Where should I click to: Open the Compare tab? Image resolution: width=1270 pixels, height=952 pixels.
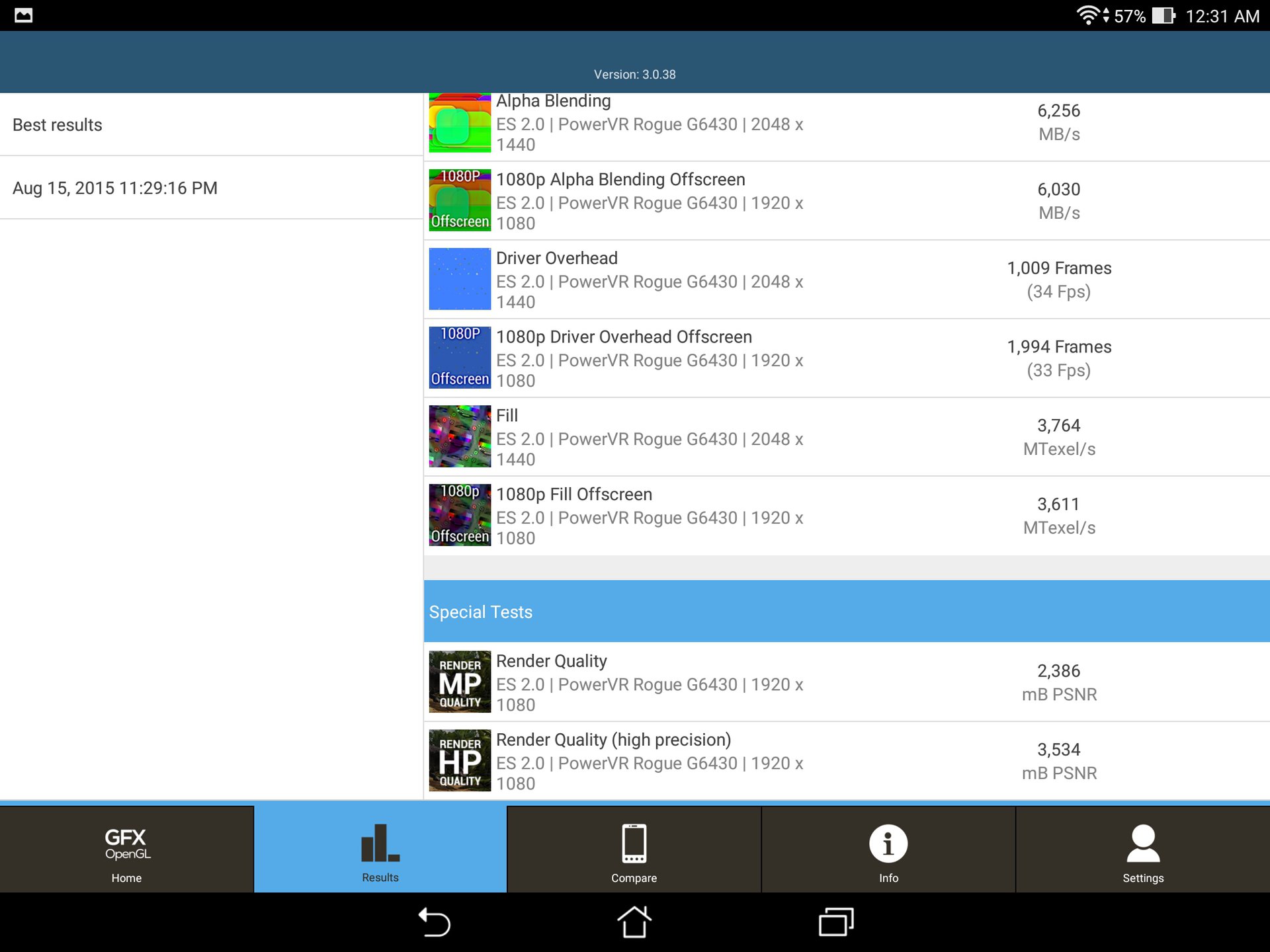point(634,850)
